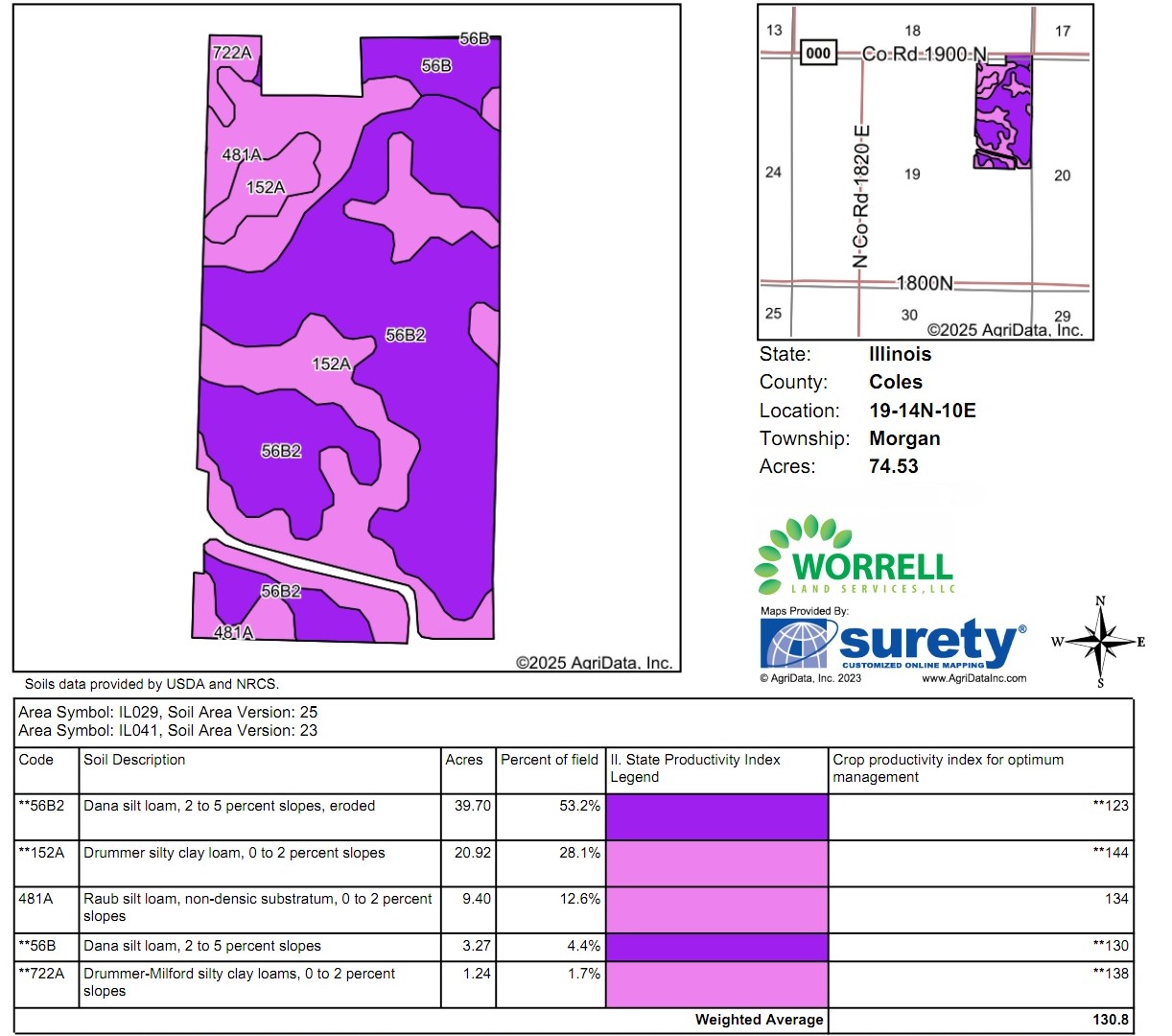Open the www.AgriDataInc.com link
This screenshot has height=1036, width=1172.
[973, 678]
